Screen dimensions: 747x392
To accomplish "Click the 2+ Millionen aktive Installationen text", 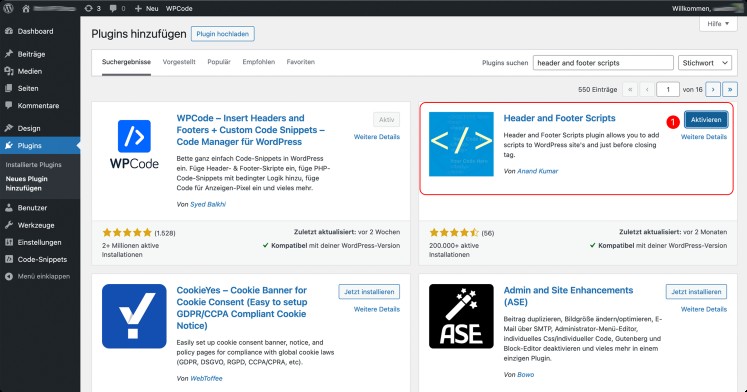I will pos(130,250).
